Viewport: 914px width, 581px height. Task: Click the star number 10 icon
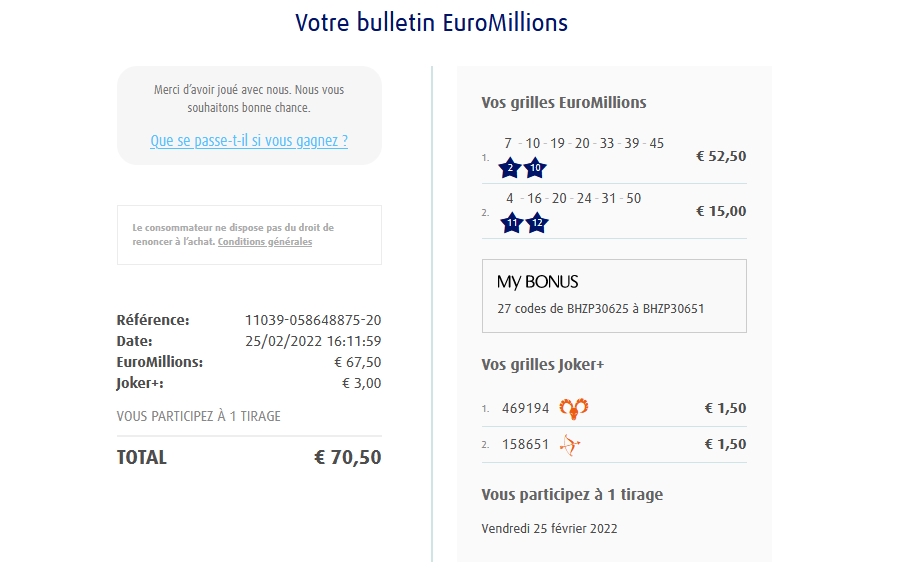[x=536, y=168]
